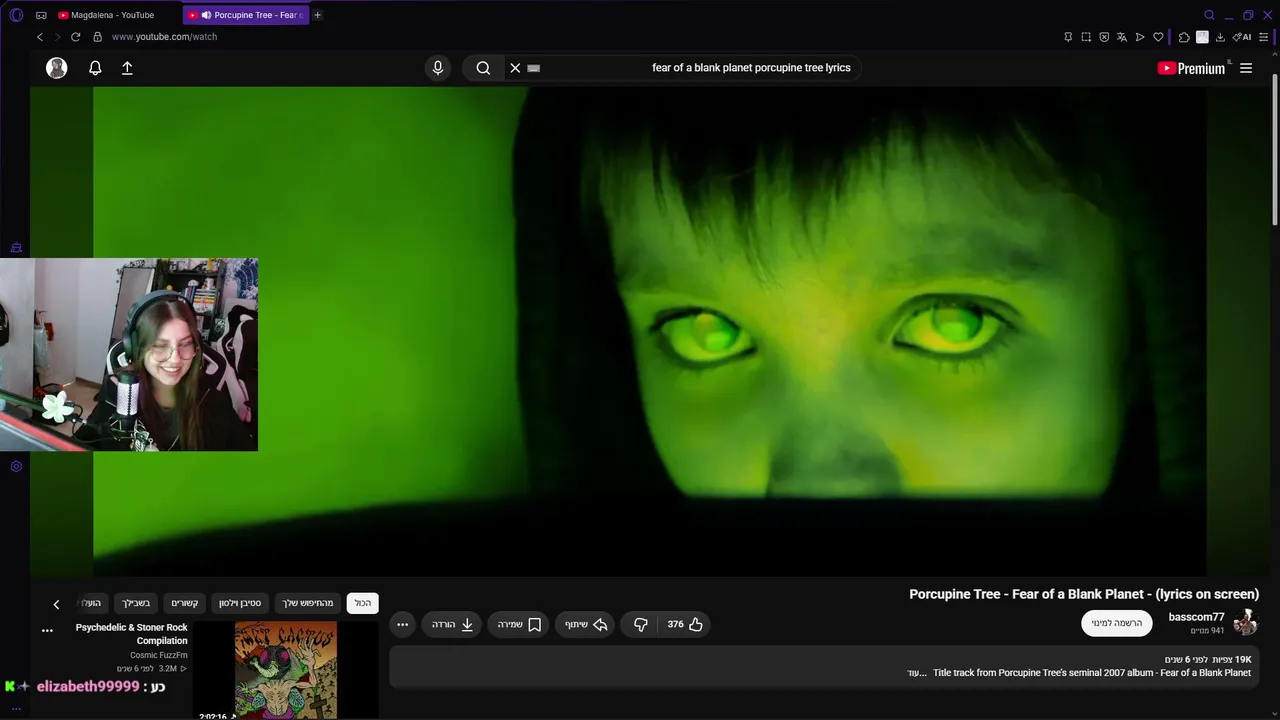Clear the YouTube search box

(515, 68)
